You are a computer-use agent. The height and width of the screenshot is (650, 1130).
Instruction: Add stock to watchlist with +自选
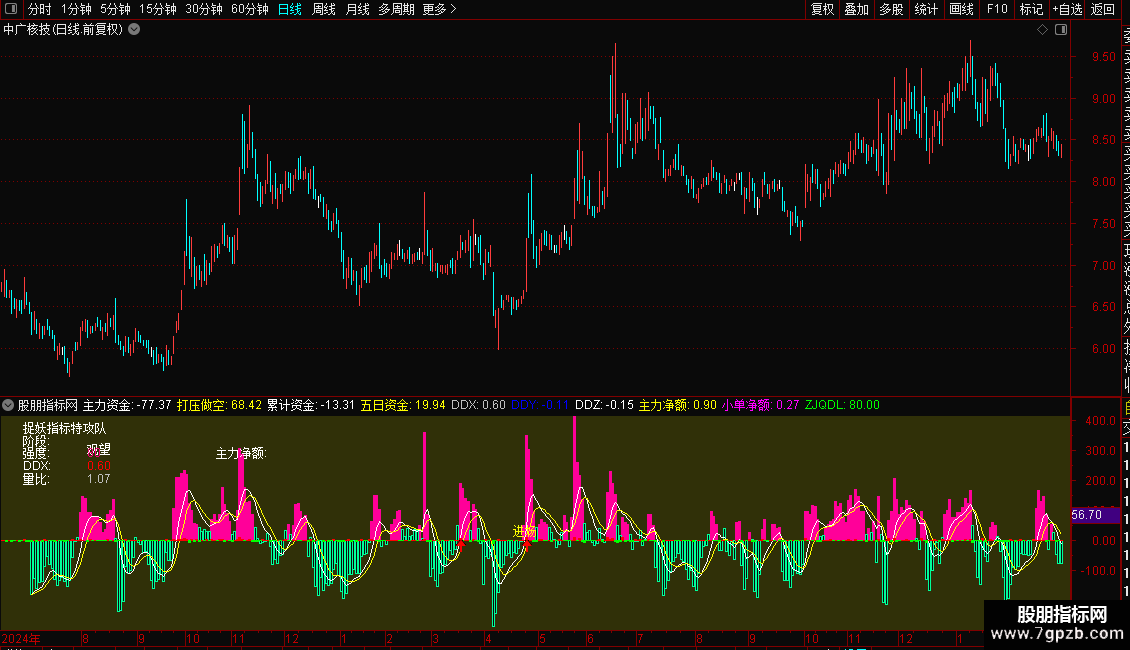[1067, 10]
